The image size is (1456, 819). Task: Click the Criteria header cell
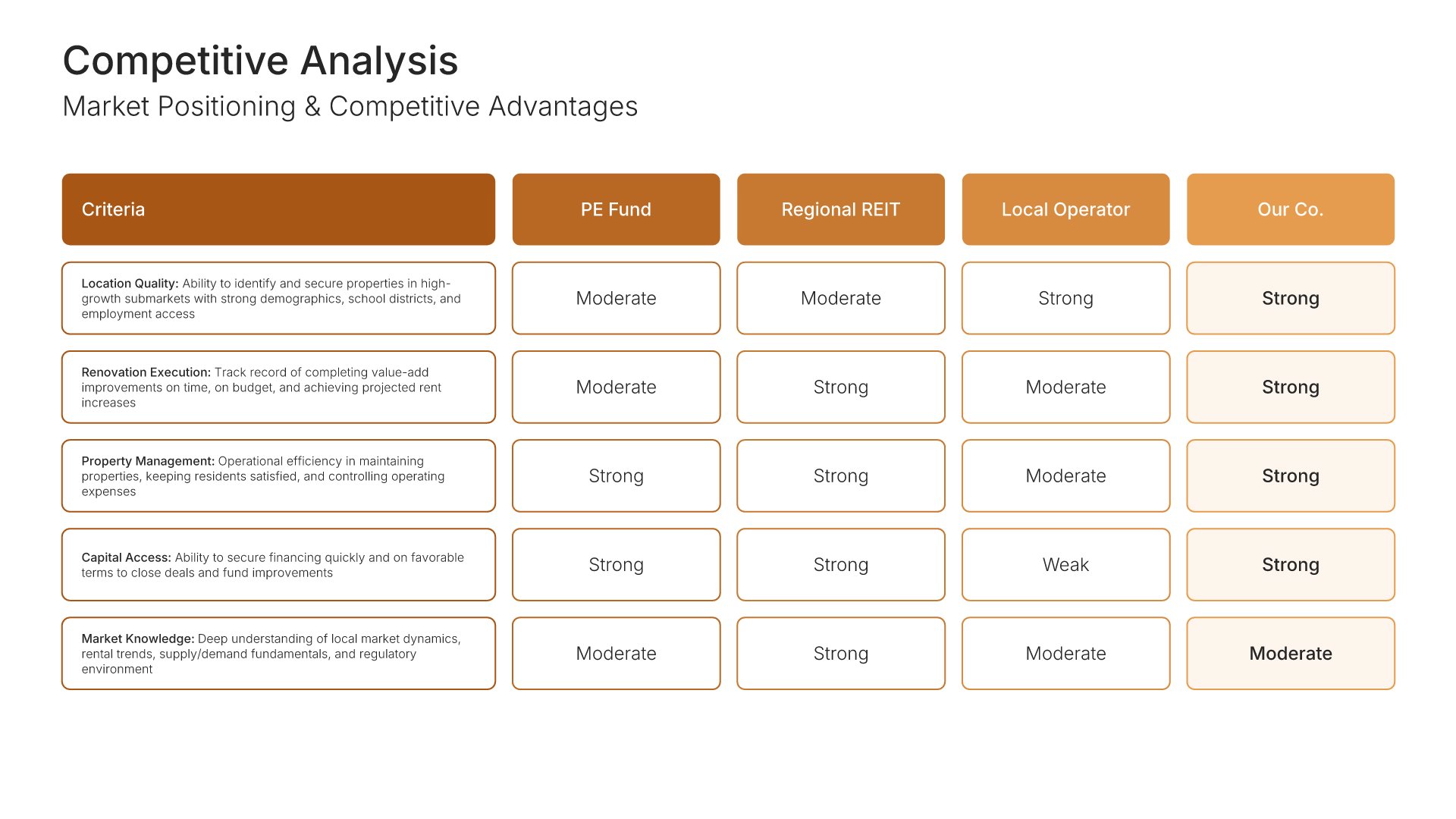278,209
